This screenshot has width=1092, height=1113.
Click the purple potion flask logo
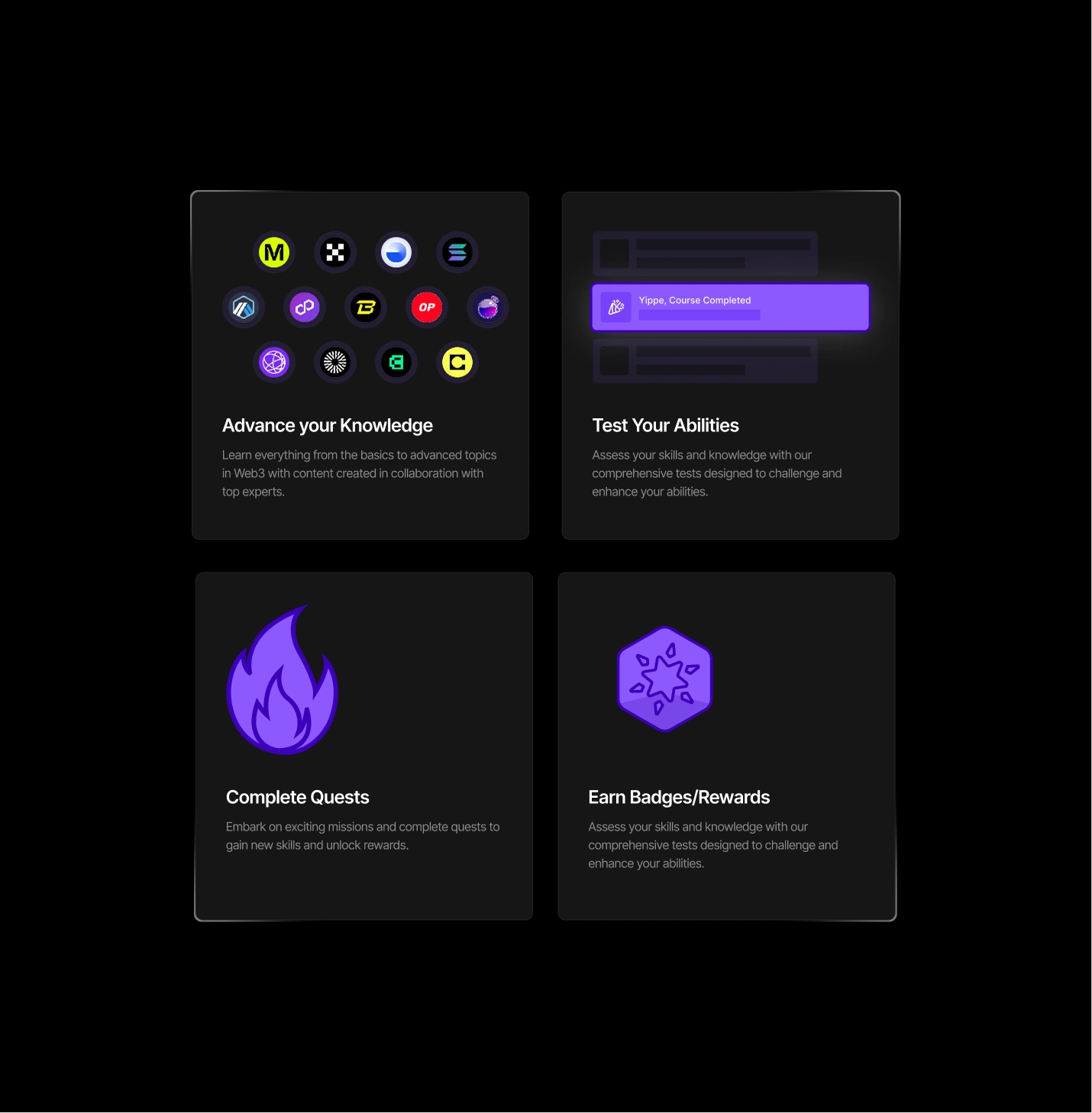point(488,308)
